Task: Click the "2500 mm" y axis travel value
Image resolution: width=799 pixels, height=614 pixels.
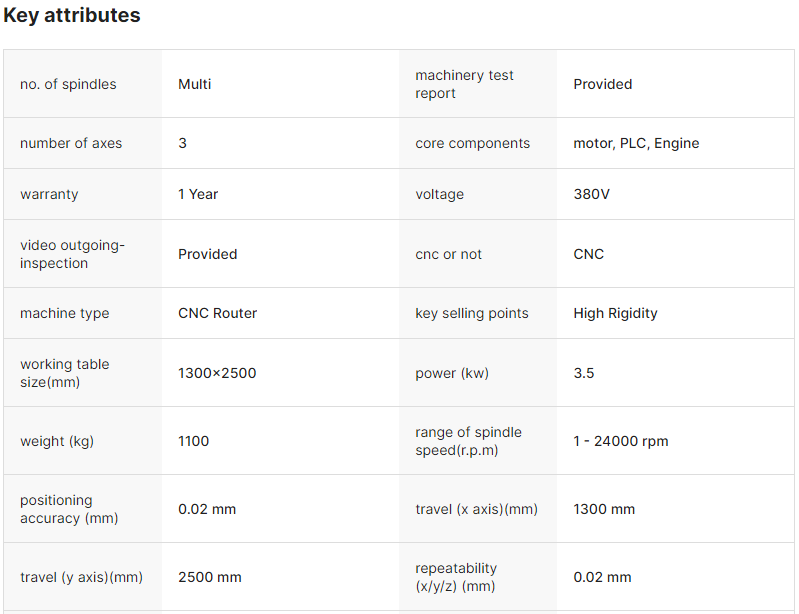Action: coord(209,577)
